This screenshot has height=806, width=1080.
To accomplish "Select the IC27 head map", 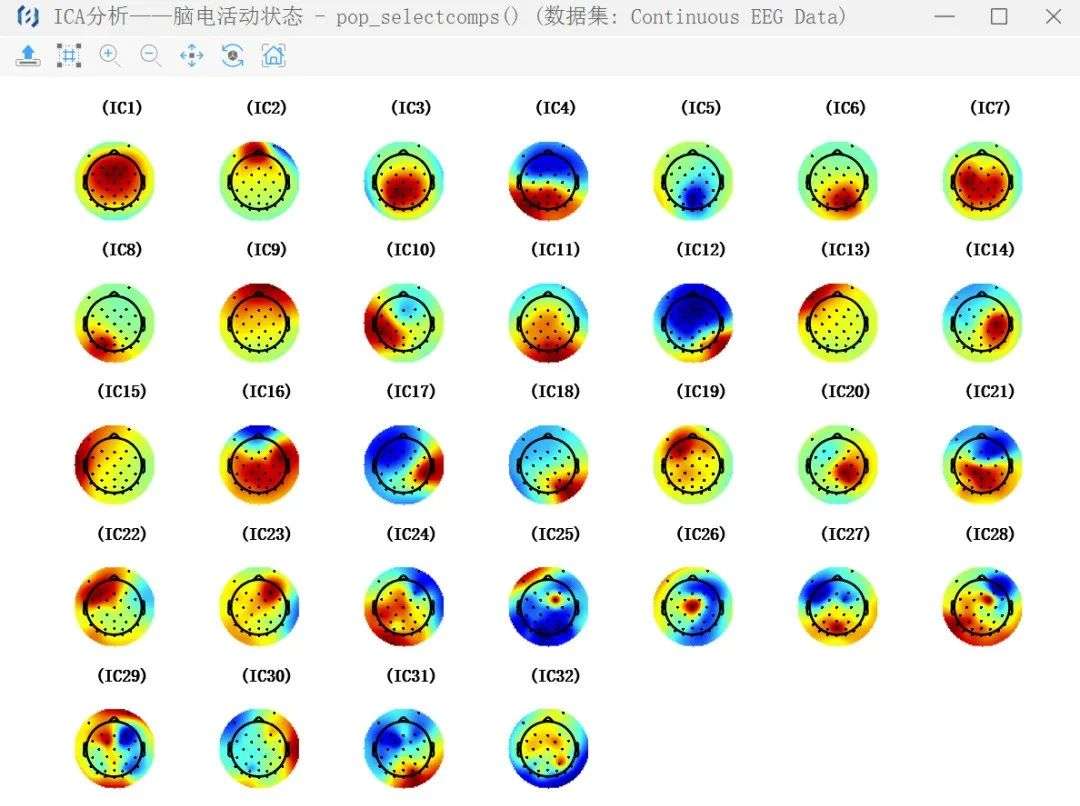I will pos(838,607).
